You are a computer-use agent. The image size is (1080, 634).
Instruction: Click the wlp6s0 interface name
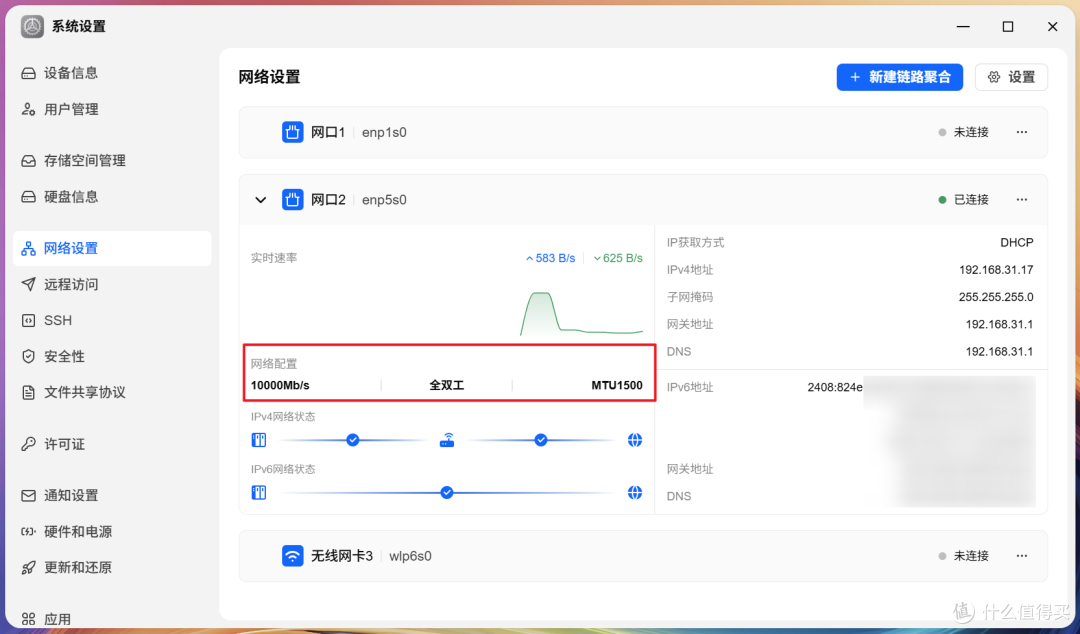coord(411,556)
